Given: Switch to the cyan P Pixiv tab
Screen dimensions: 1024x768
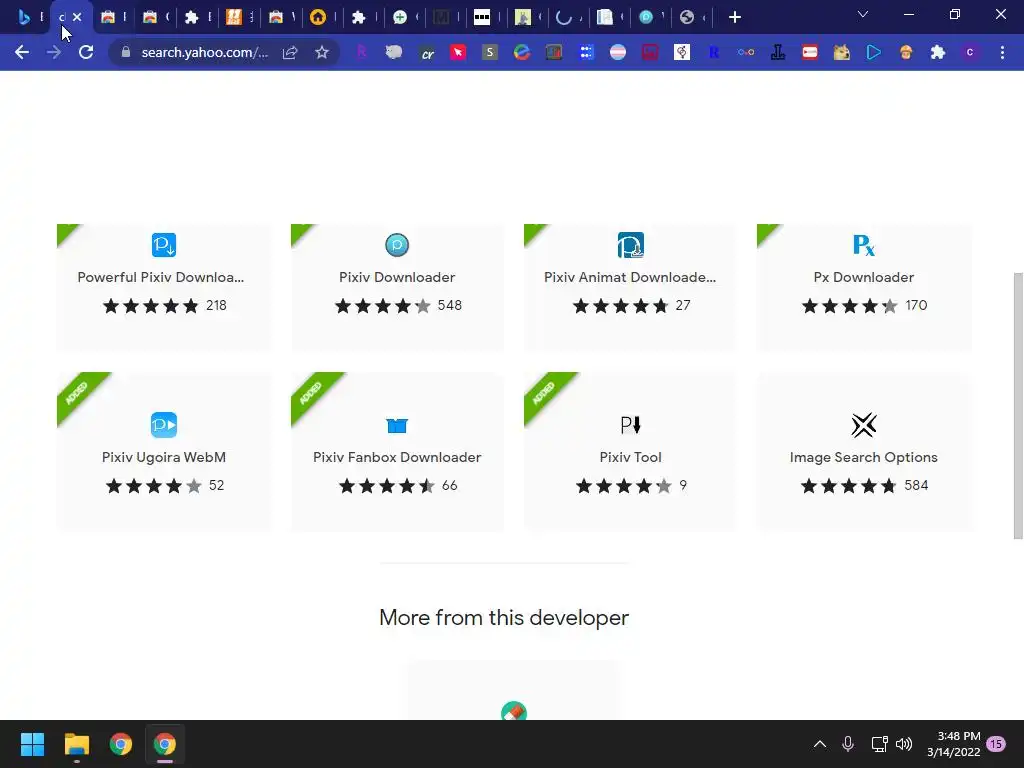Looking at the screenshot, I should [646, 17].
